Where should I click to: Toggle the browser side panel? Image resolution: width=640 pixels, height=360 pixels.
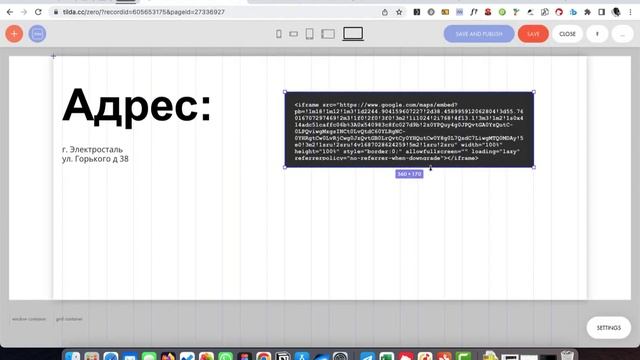(x=602, y=12)
